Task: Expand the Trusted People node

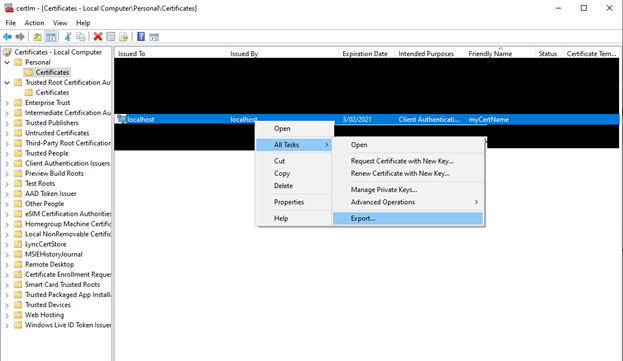Action: tap(7, 153)
